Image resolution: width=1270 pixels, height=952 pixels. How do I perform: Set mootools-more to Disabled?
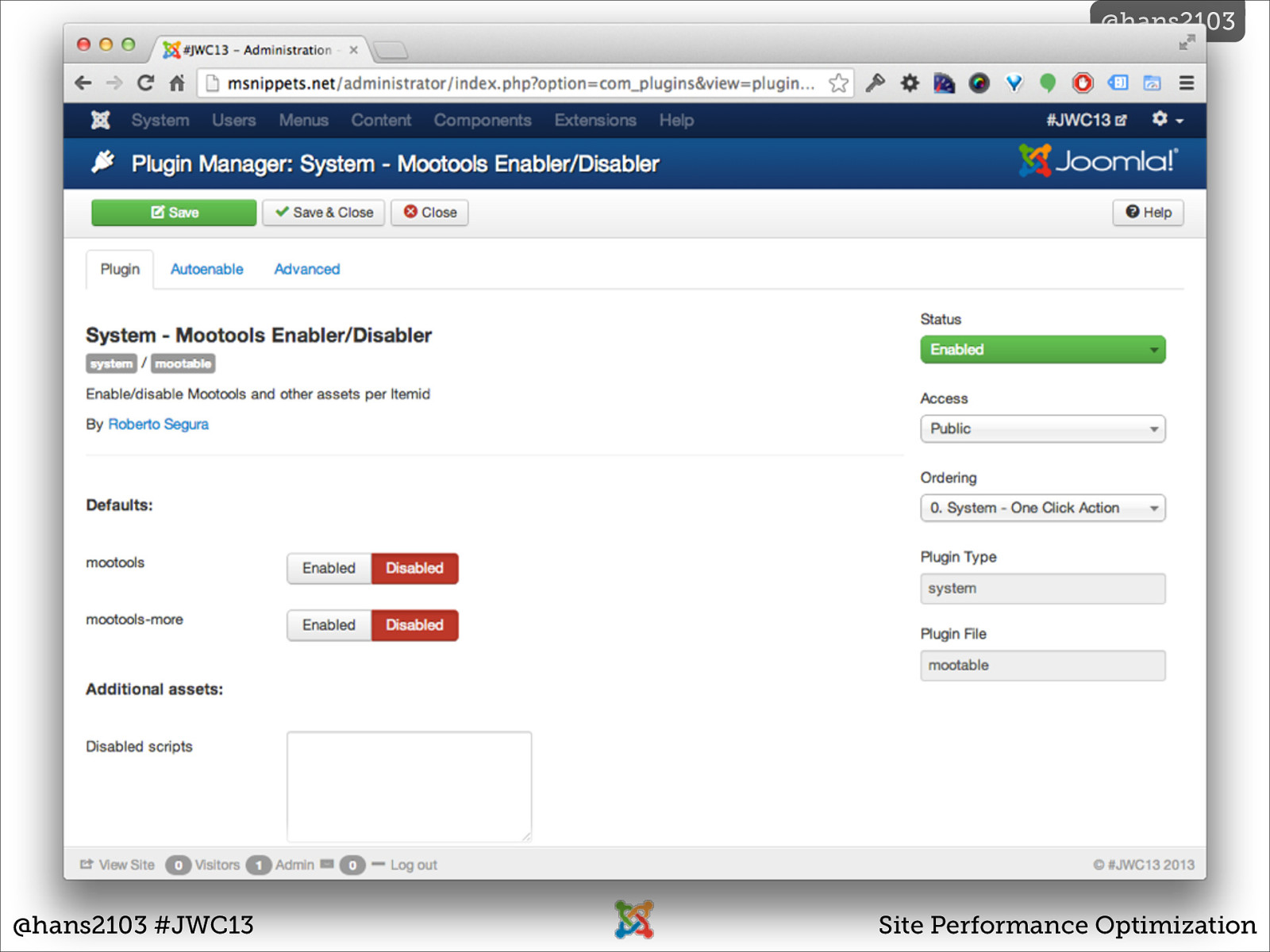[414, 625]
